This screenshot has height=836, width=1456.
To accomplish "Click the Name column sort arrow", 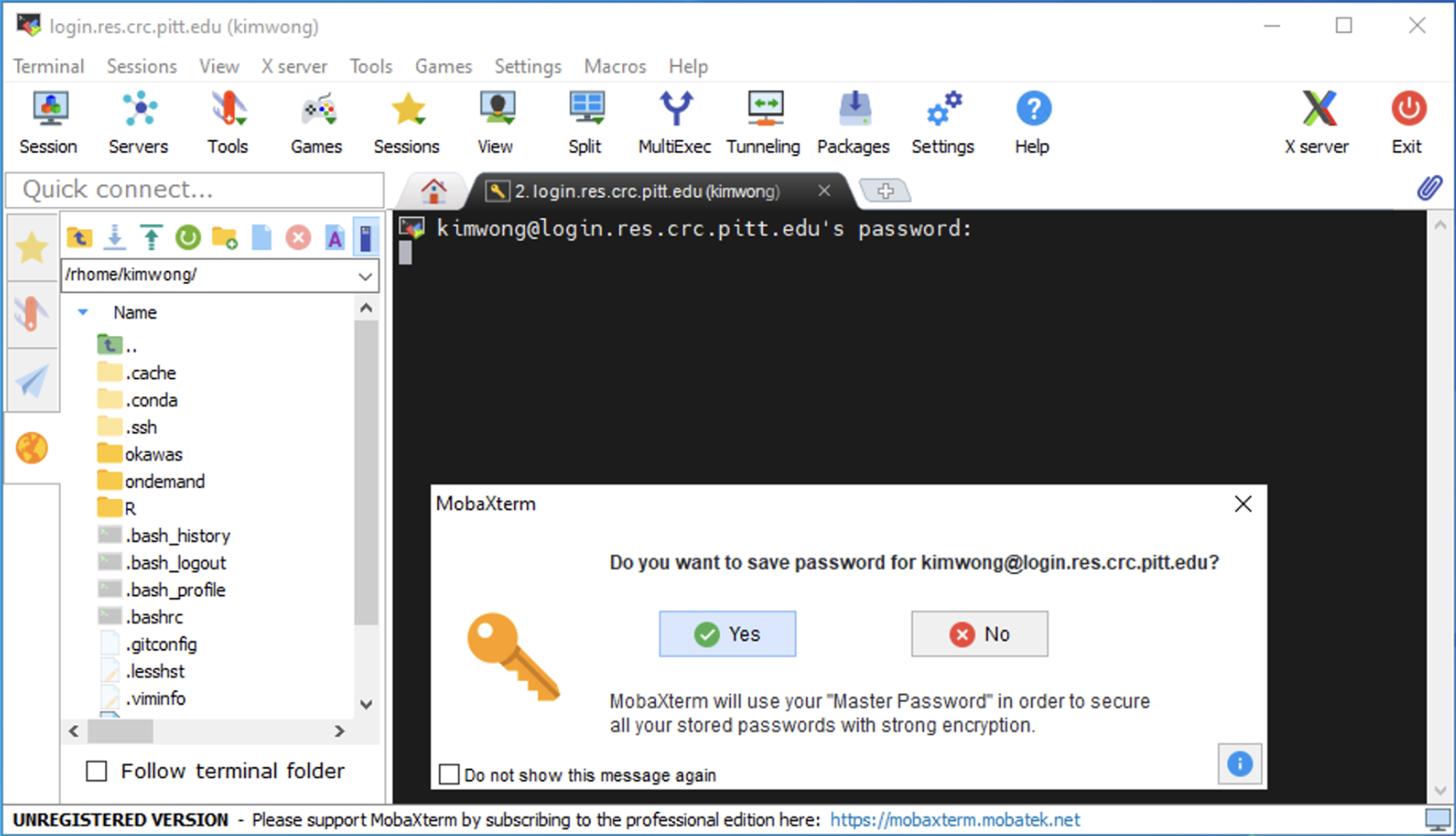I will click(83, 312).
